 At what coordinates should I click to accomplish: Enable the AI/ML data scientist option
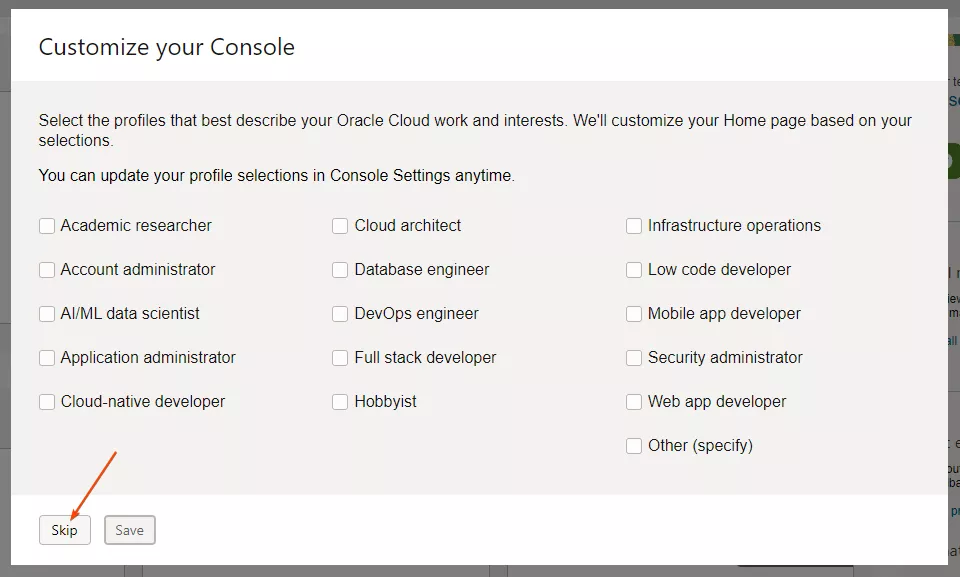[47, 314]
